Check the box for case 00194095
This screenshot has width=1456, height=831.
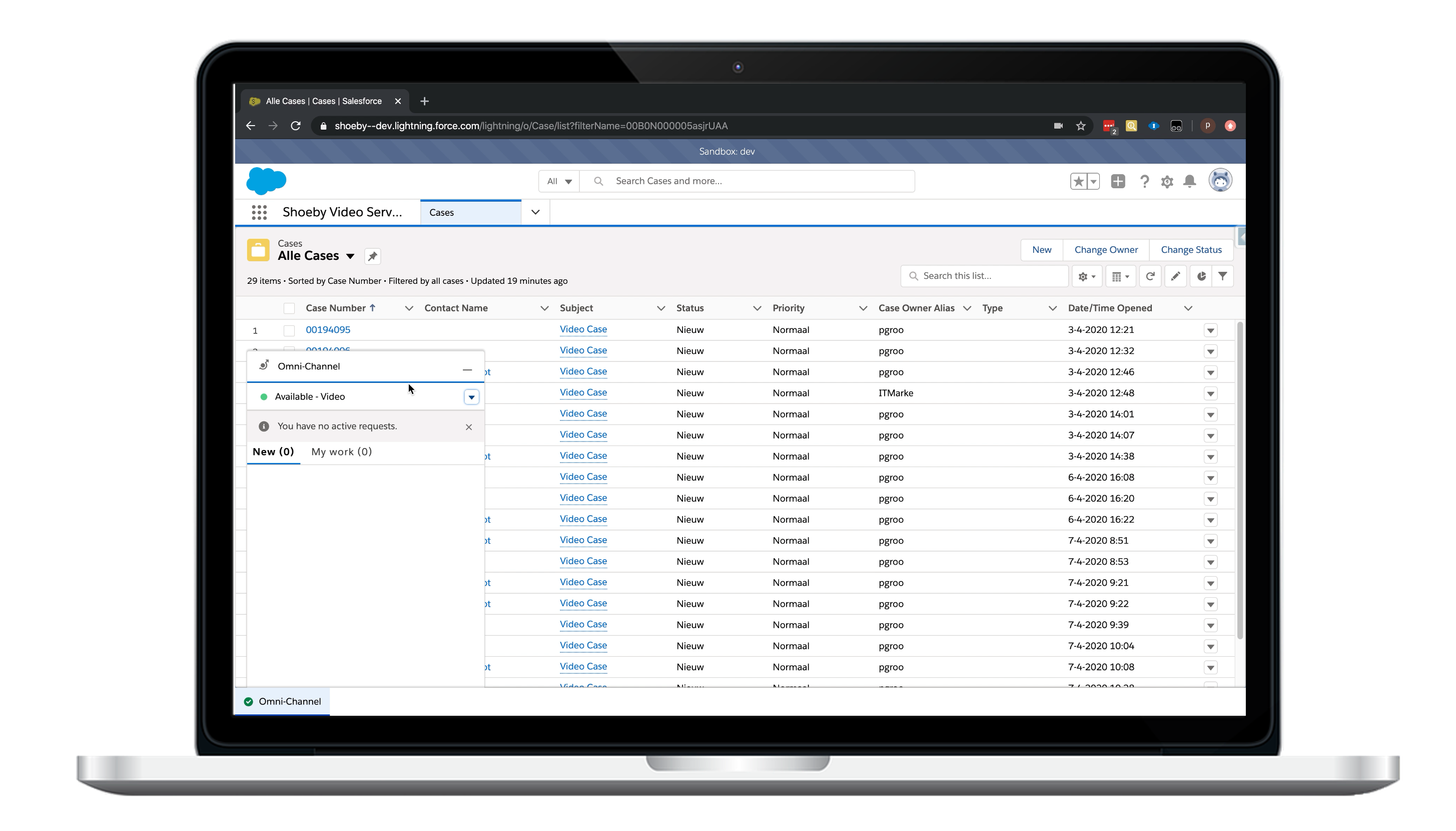[289, 330]
